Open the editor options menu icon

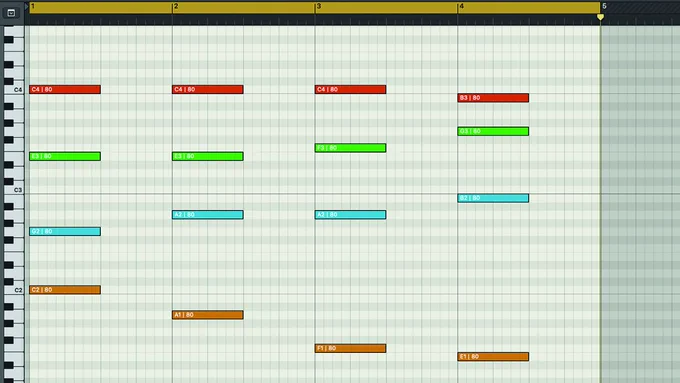(11, 13)
